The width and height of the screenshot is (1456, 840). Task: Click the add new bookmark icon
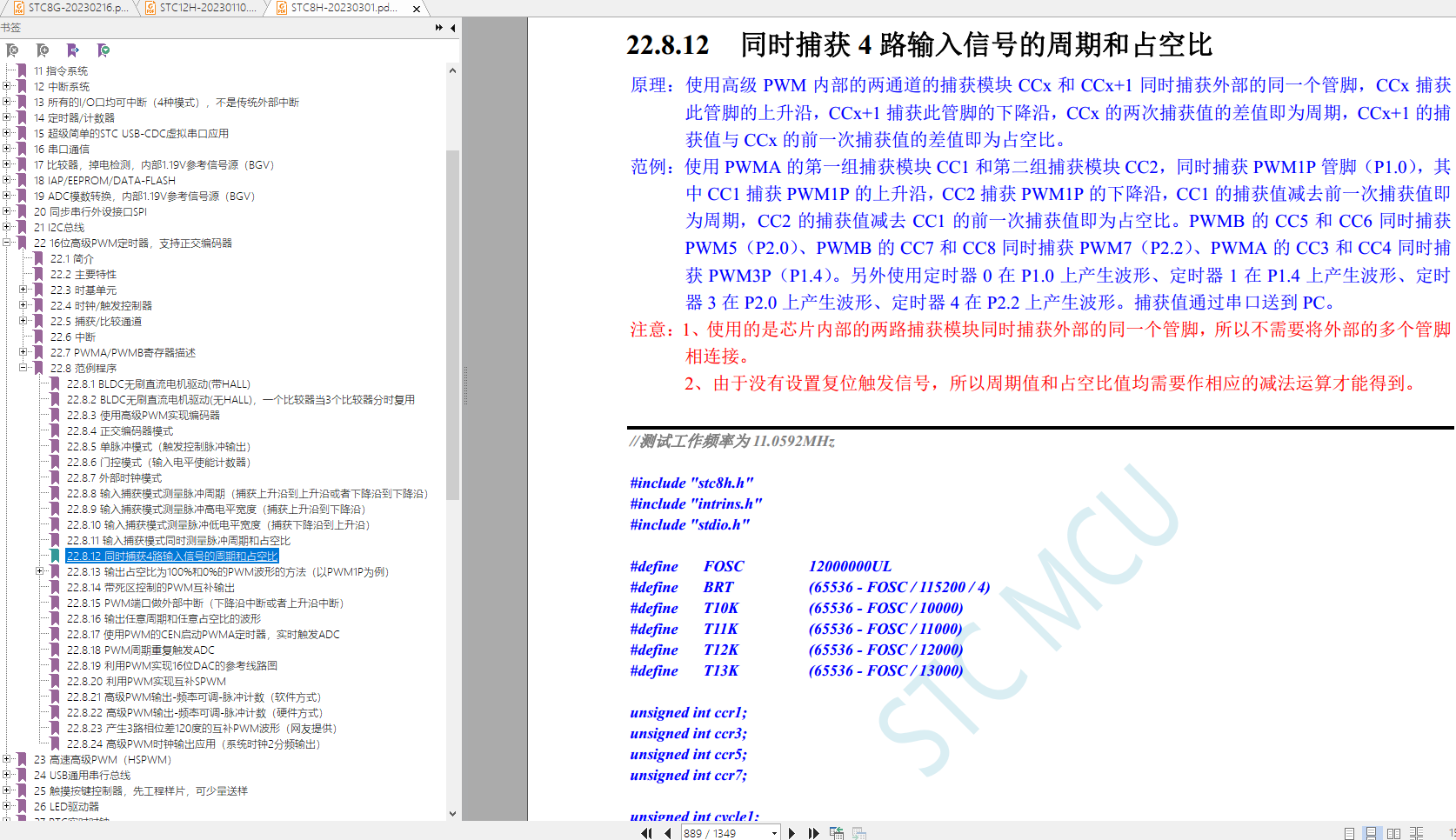click(43, 50)
